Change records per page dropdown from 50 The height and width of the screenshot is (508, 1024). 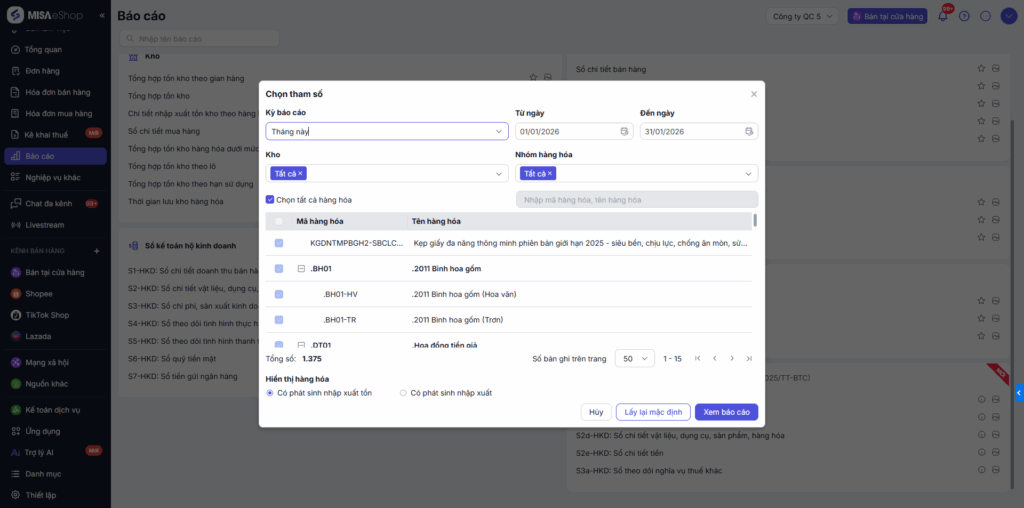pos(636,358)
